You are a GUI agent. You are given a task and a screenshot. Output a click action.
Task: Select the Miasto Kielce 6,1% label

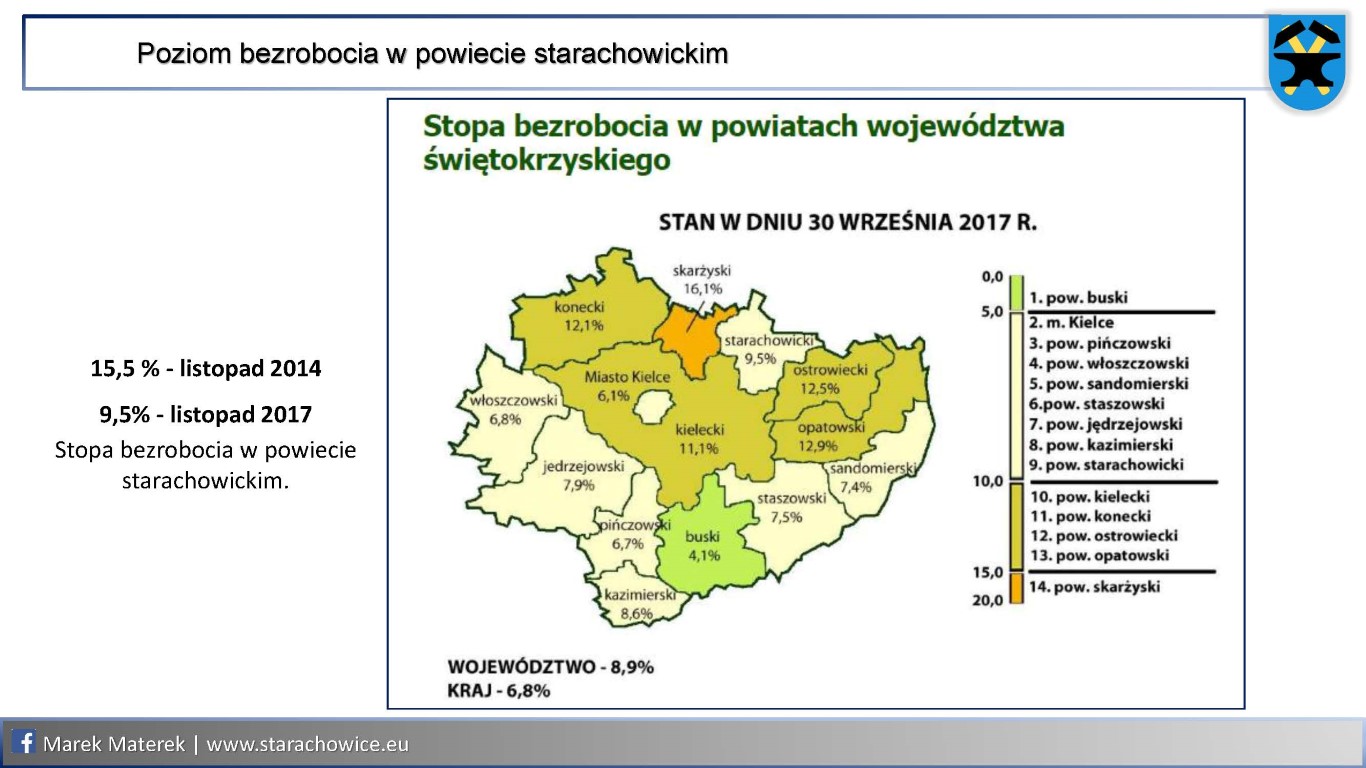pos(614,387)
